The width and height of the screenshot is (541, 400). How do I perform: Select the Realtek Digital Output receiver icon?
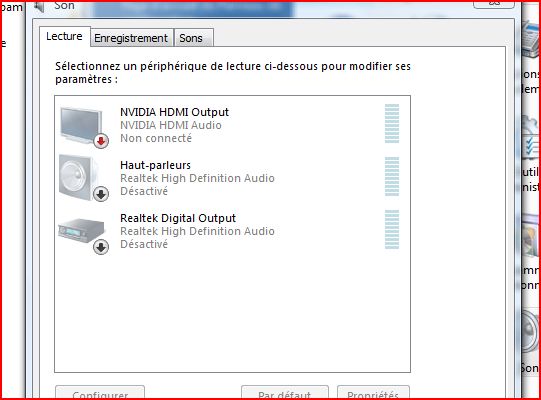pyautogui.click(x=81, y=230)
